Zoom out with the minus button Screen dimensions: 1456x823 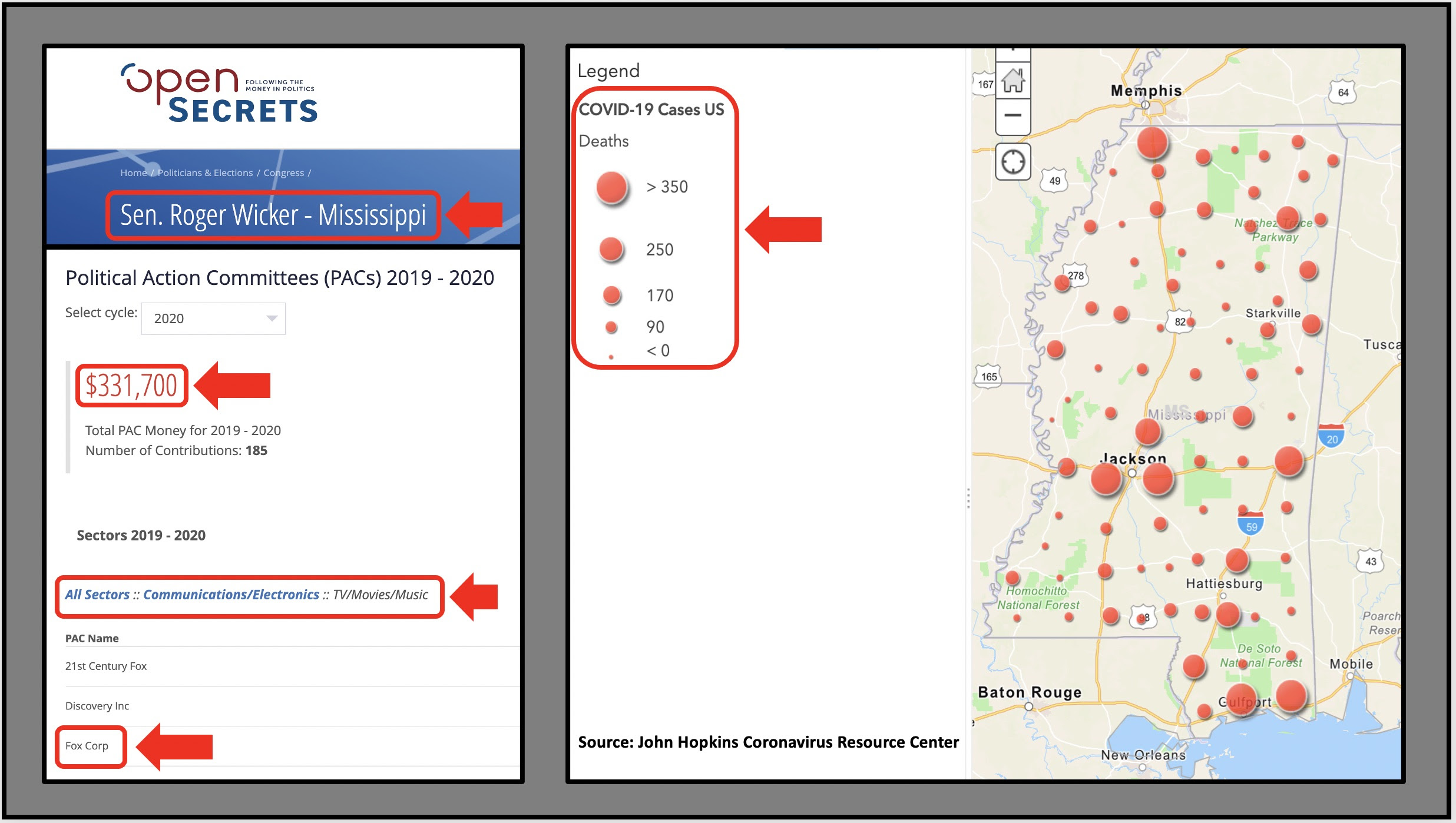(x=1013, y=115)
